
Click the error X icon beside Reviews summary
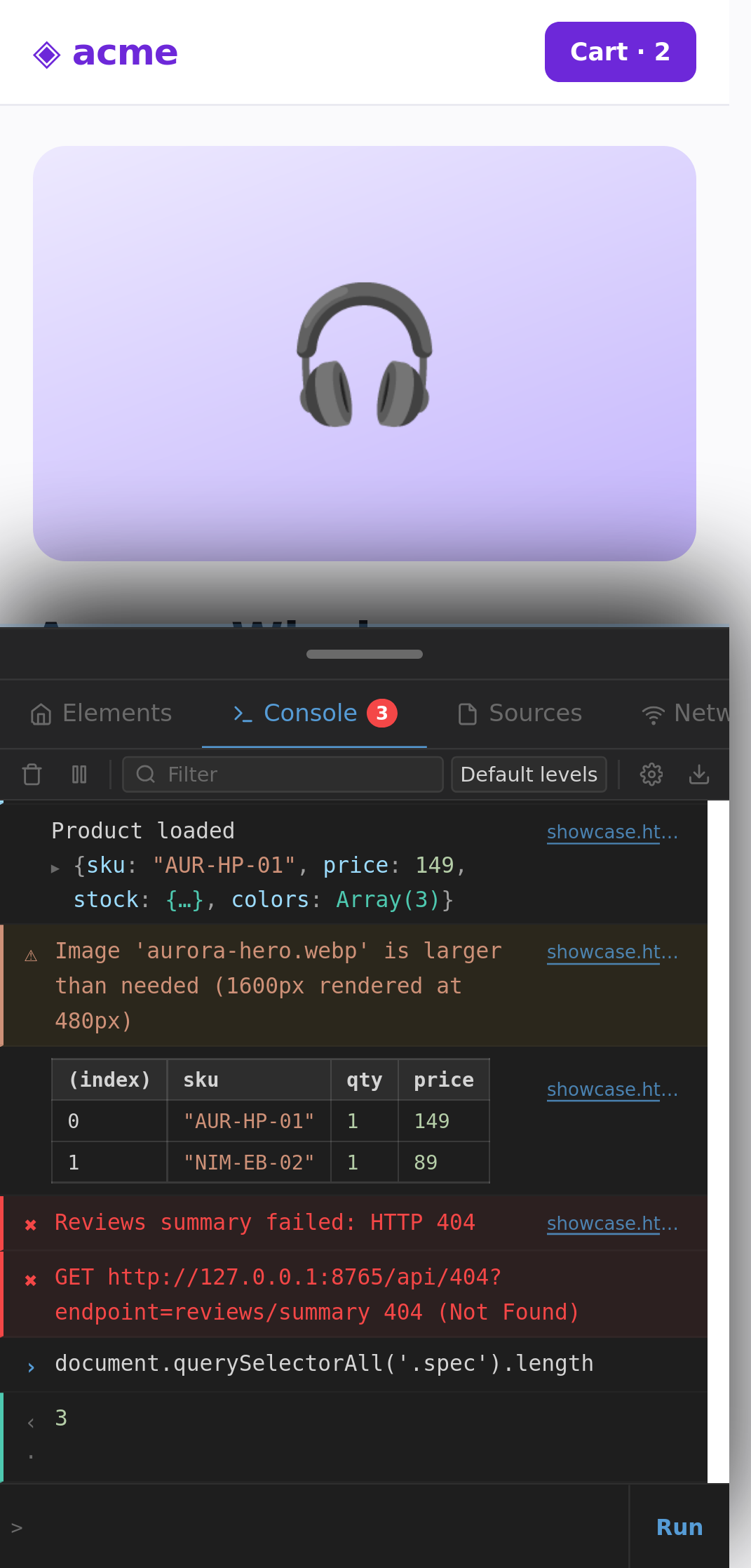[31, 1225]
